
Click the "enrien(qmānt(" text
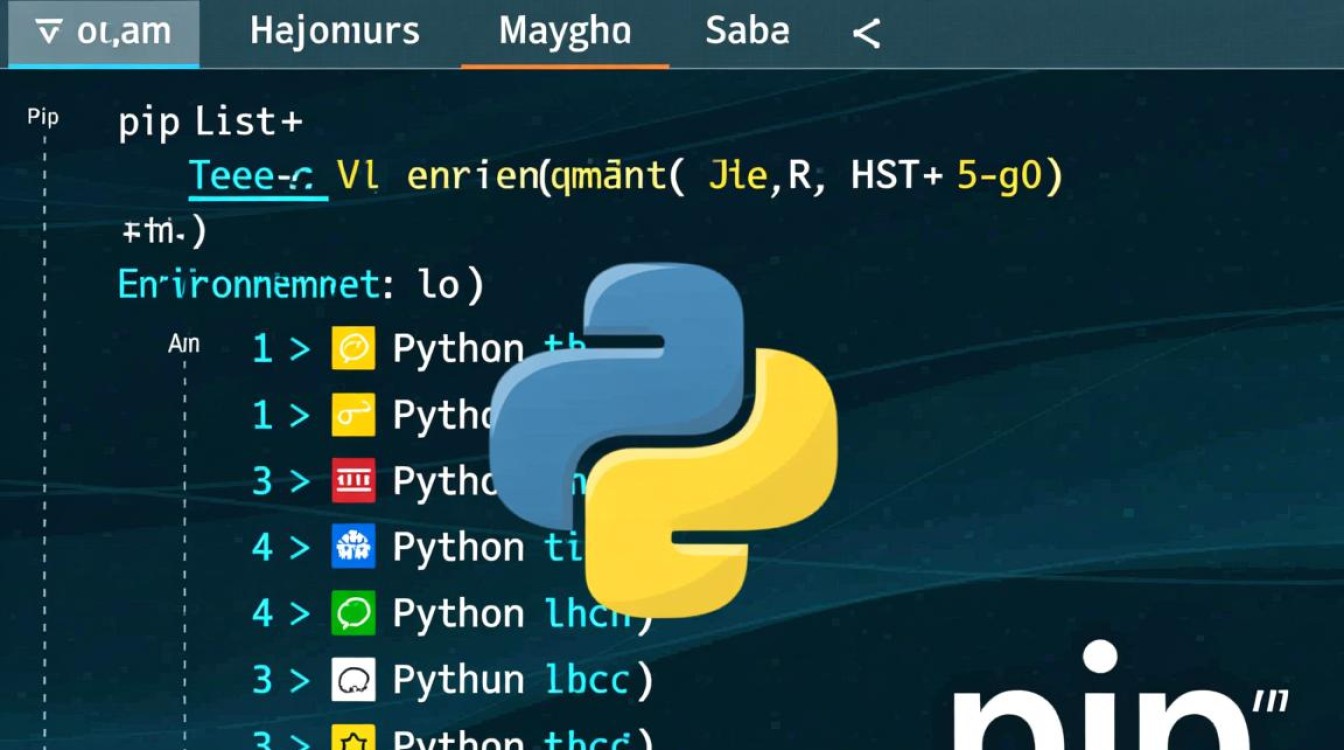(545, 178)
